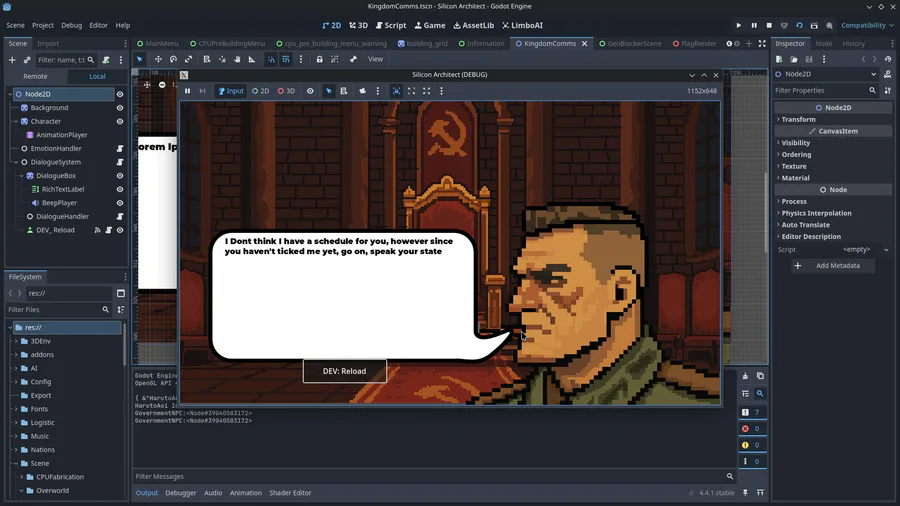This screenshot has height=506, width=900.
Task: Attach script icon in Scene dock
Action: tap(106, 60)
